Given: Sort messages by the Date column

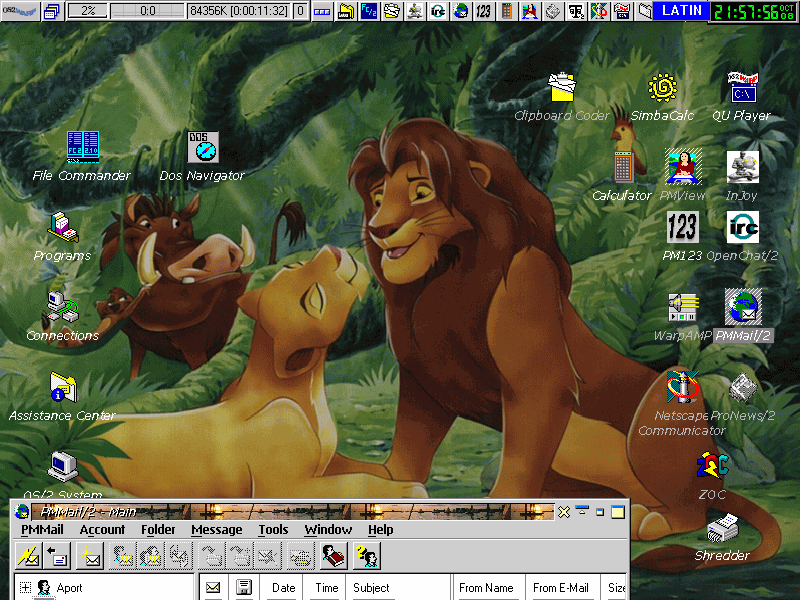Looking at the screenshot, I should pos(282,587).
